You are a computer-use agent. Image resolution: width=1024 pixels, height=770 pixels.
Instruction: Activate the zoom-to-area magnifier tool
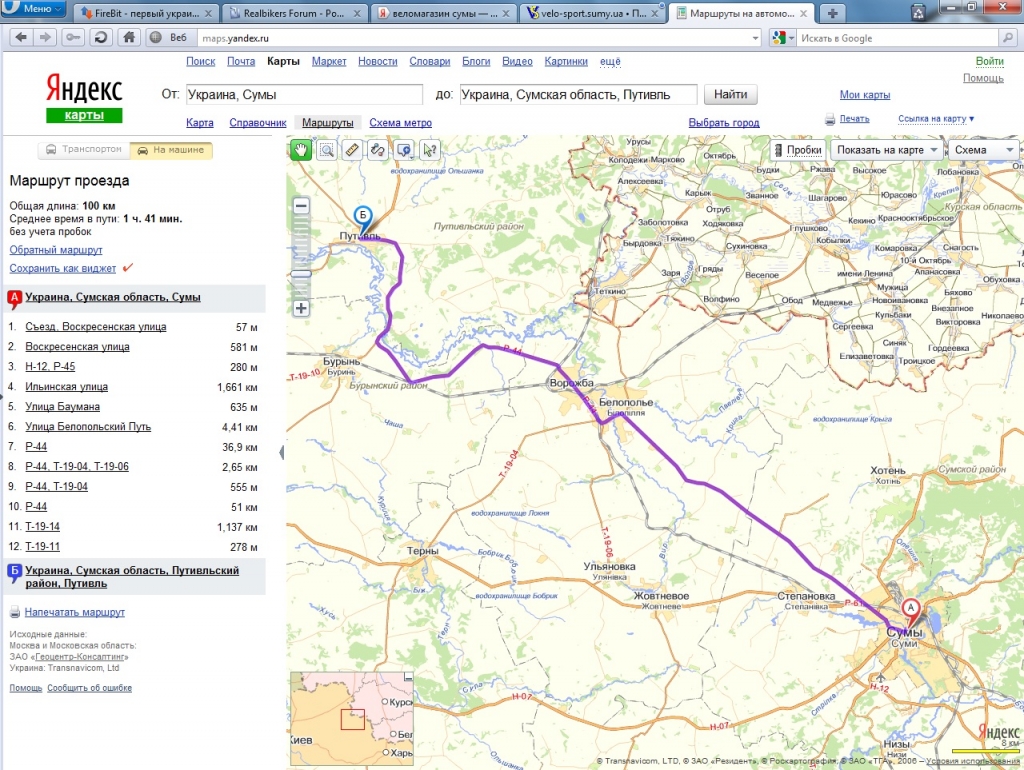pos(326,150)
